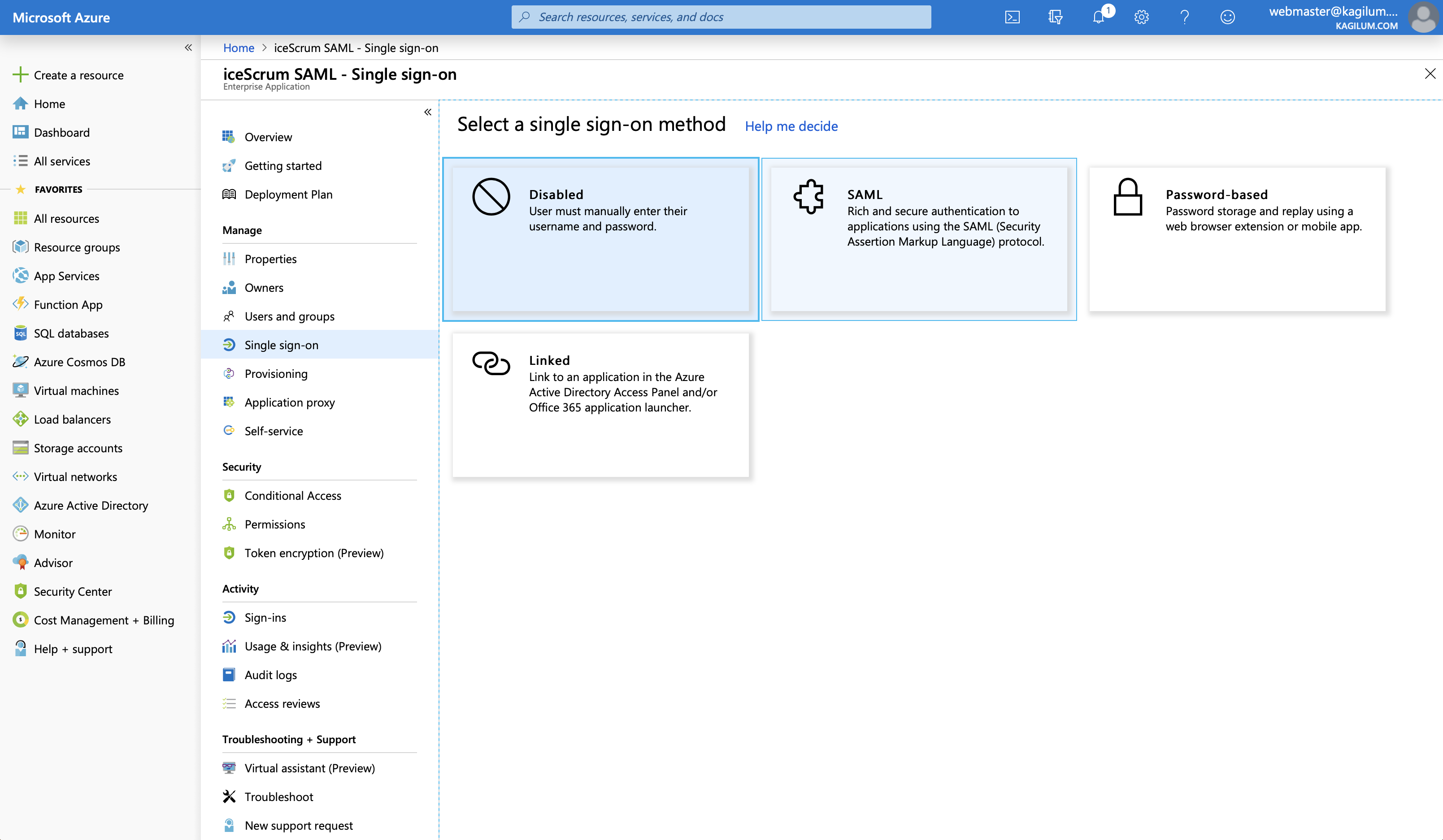Click the Audit logs icon
Viewport: 1443px width, 840px height.
[229, 675]
